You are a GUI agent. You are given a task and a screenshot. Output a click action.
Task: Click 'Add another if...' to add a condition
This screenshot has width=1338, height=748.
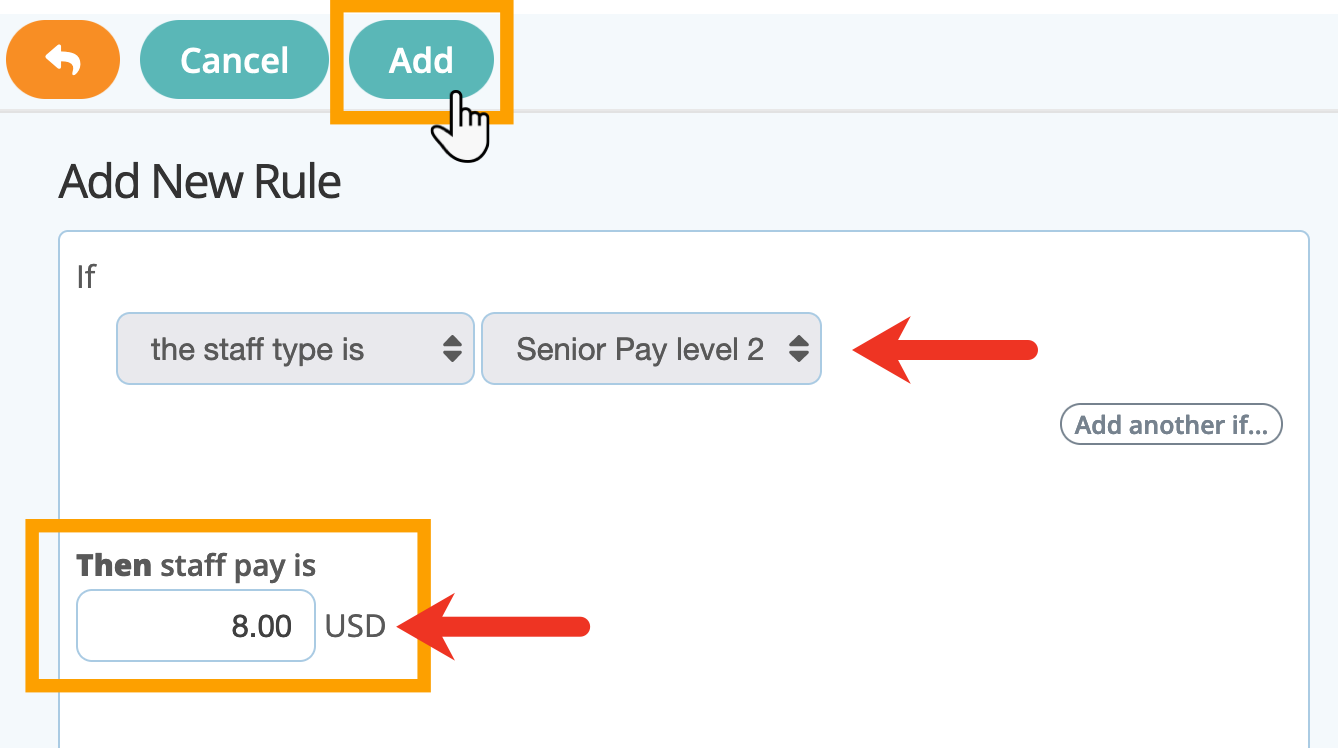pos(1171,425)
